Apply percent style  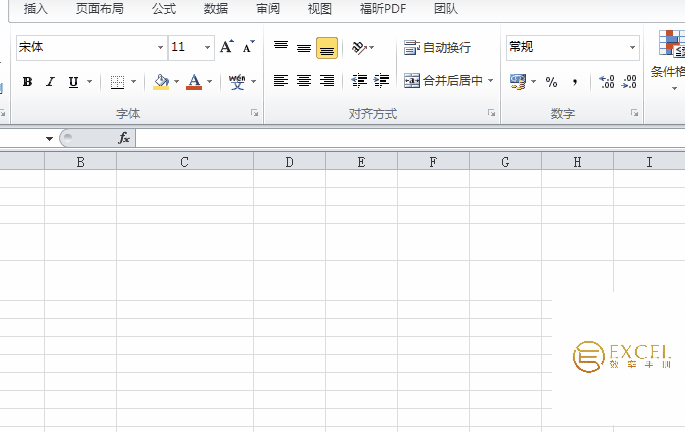(551, 82)
